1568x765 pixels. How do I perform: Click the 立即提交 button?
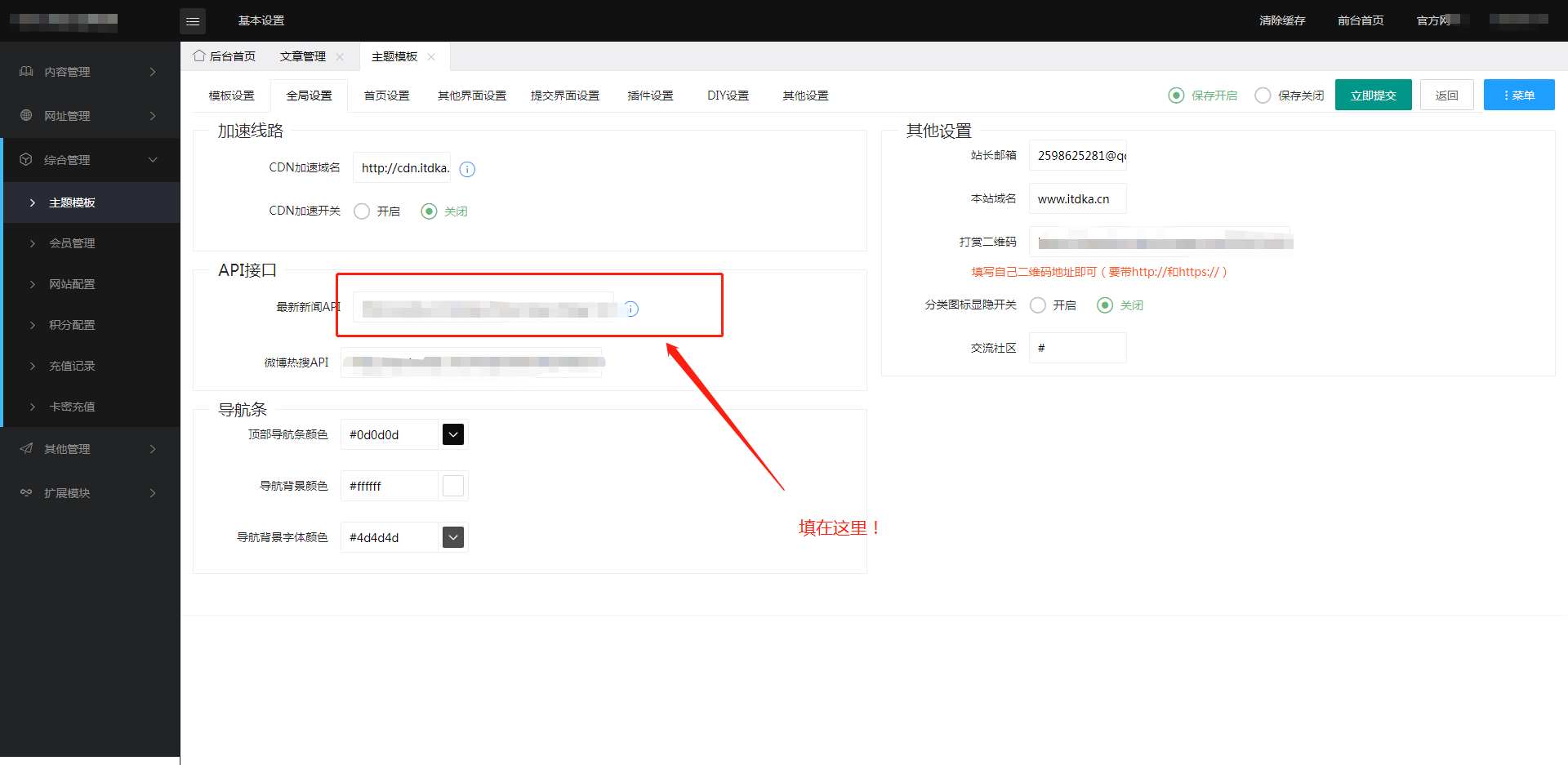tap(1374, 96)
